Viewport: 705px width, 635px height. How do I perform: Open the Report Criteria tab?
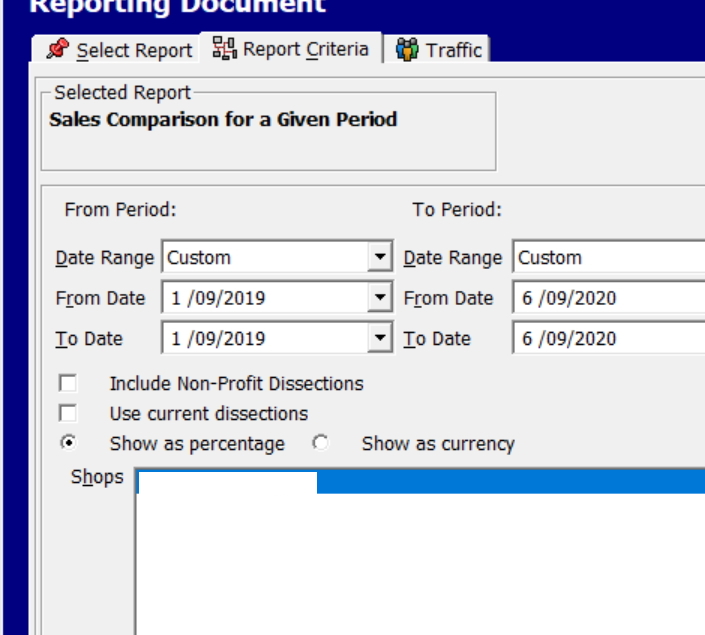[x=291, y=48]
